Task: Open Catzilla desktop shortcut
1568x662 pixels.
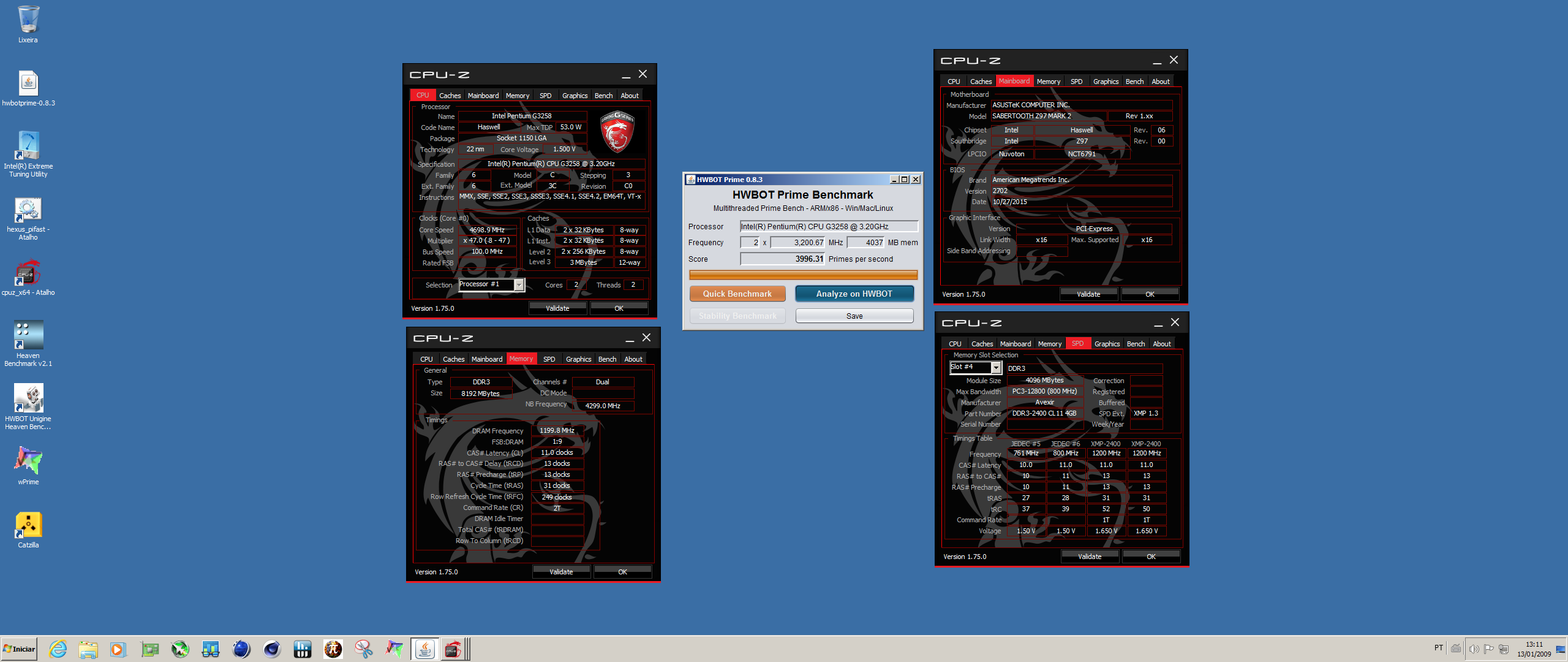Action: [x=28, y=530]
